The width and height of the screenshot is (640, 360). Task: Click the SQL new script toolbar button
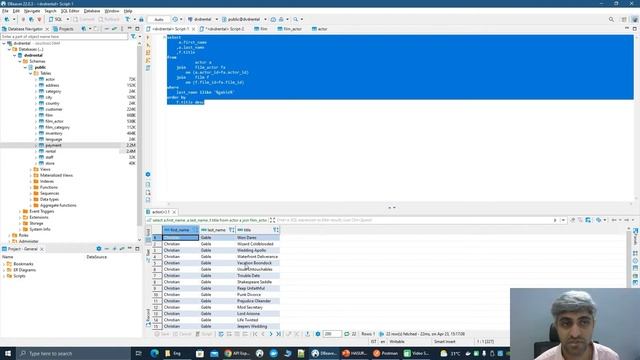(x=56, y=19)
